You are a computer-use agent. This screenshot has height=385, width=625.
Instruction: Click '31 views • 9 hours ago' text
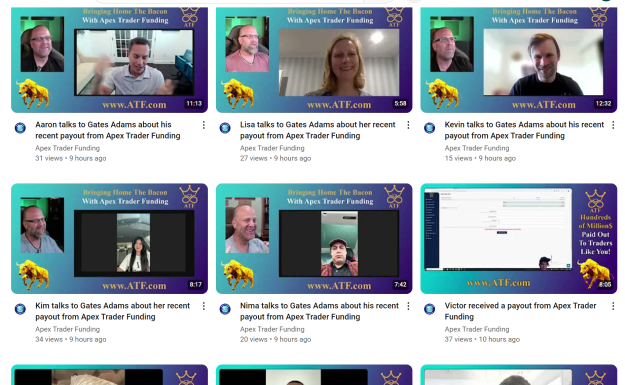click(71, 158)
